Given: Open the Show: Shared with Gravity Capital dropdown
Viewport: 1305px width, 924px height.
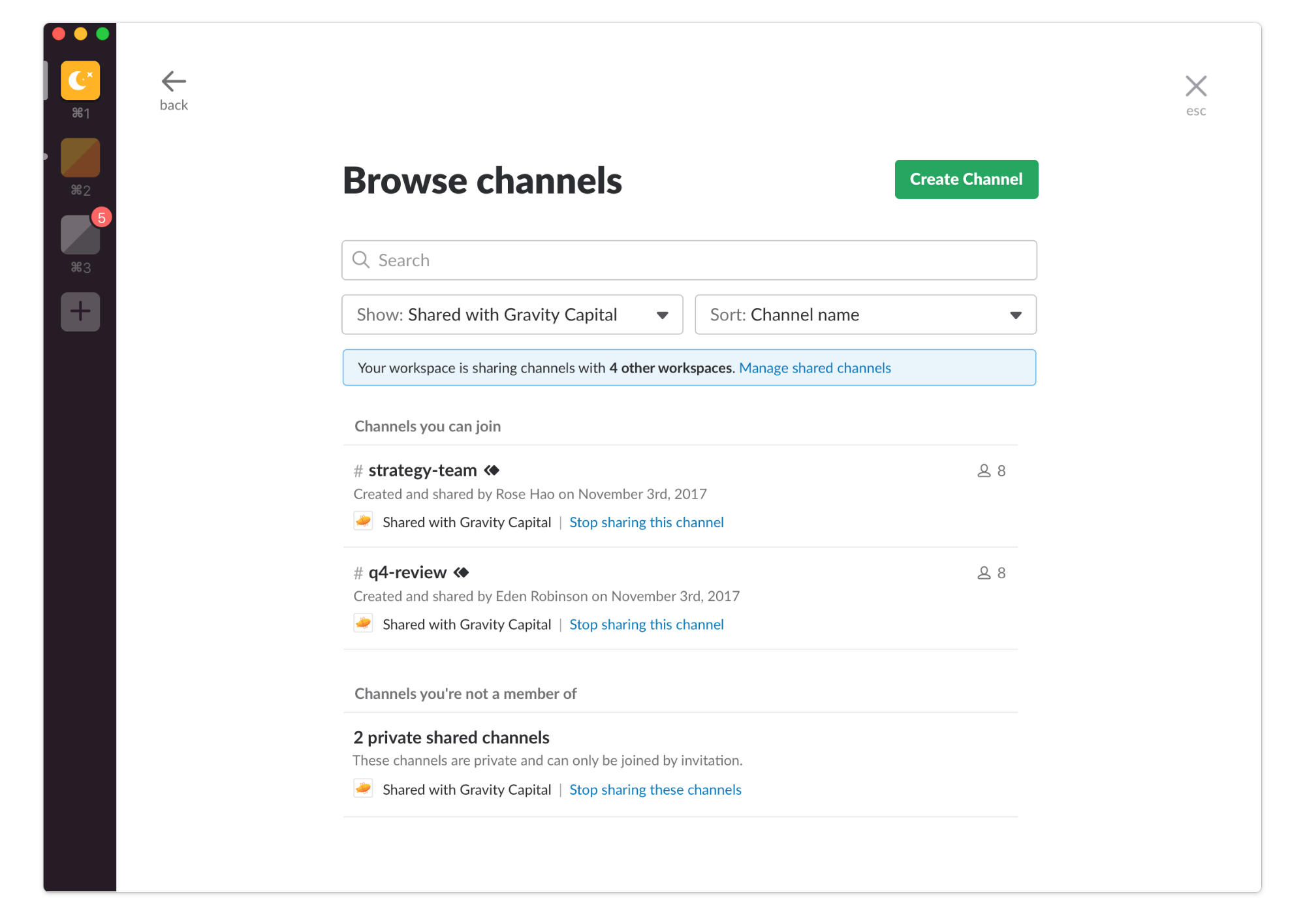Looking at the screenshot, I should tap(512, 315).
